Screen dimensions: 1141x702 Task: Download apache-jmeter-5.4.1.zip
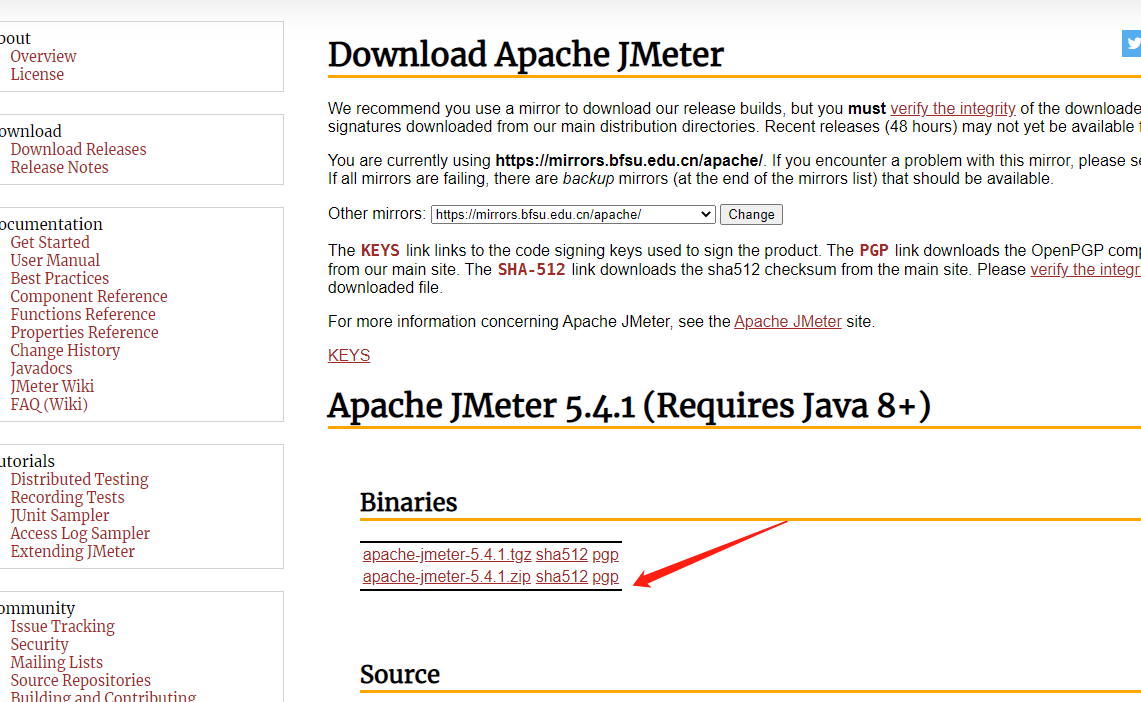447,577
